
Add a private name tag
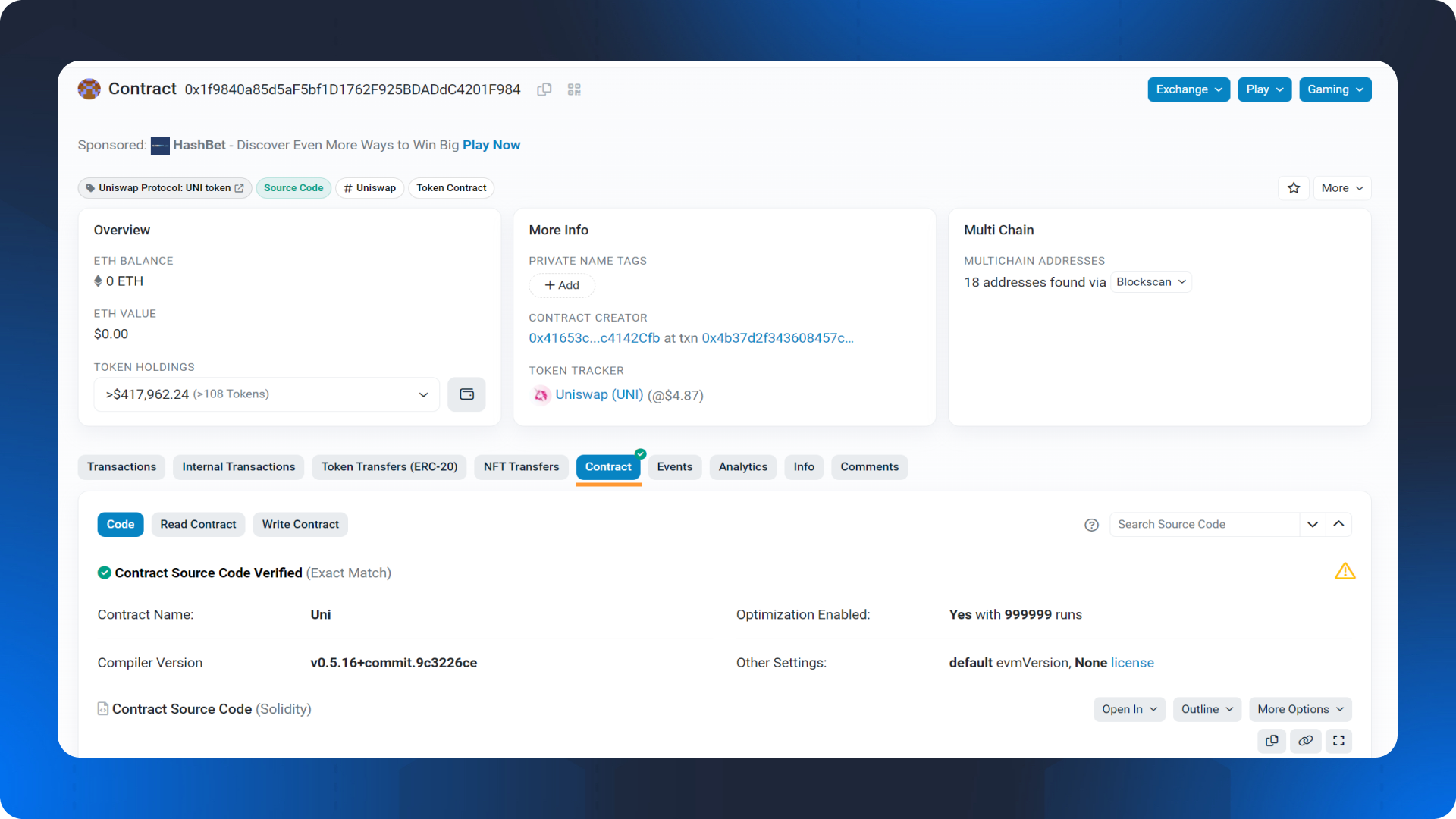coord(562,285)
